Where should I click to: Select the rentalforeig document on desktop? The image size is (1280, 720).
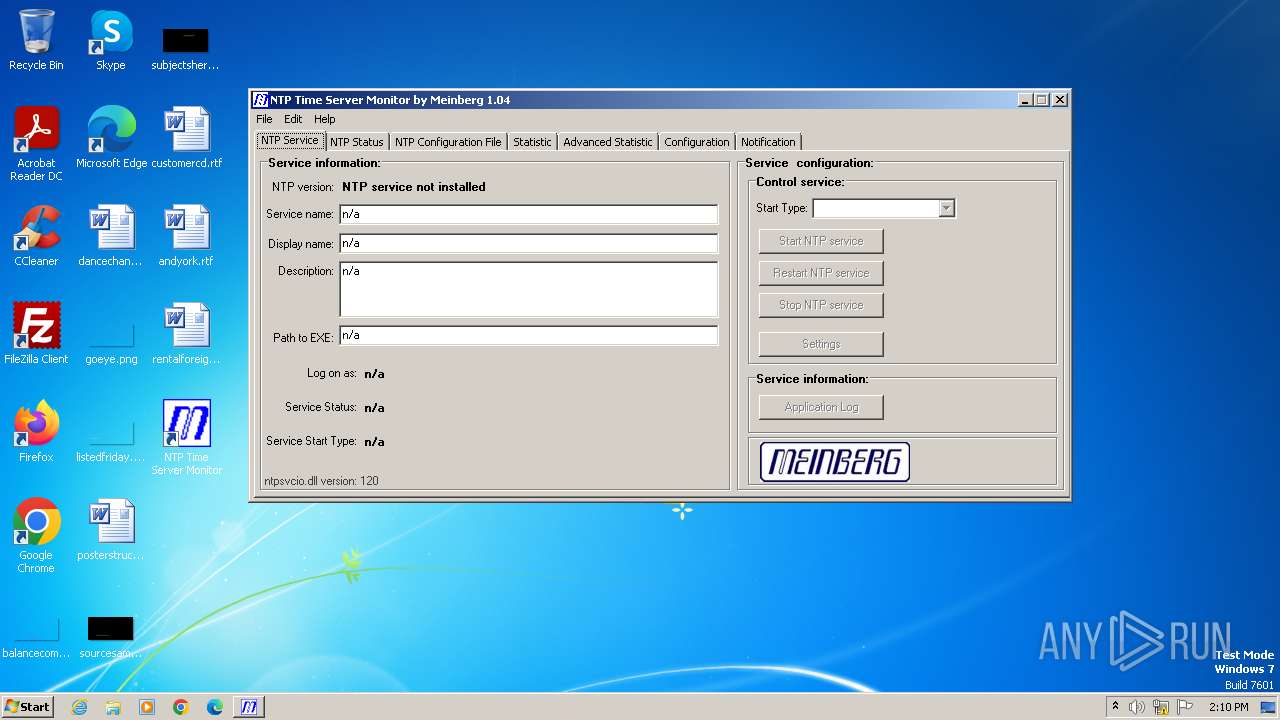point(187,334)
